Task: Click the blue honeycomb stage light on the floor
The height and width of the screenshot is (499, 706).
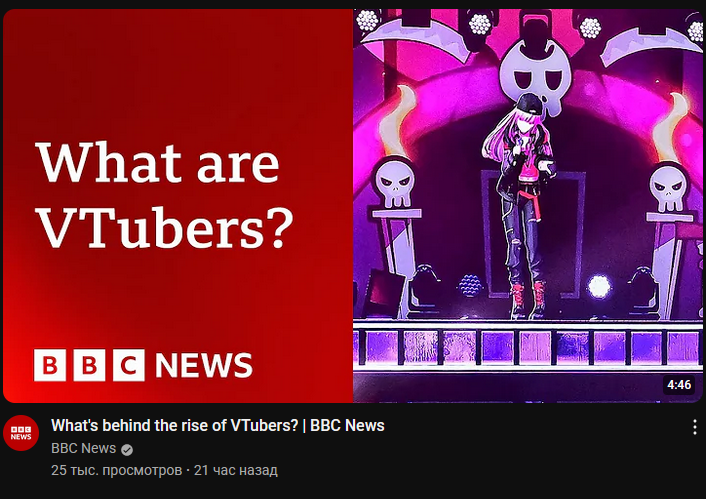Action: click(x=471, y=286)
